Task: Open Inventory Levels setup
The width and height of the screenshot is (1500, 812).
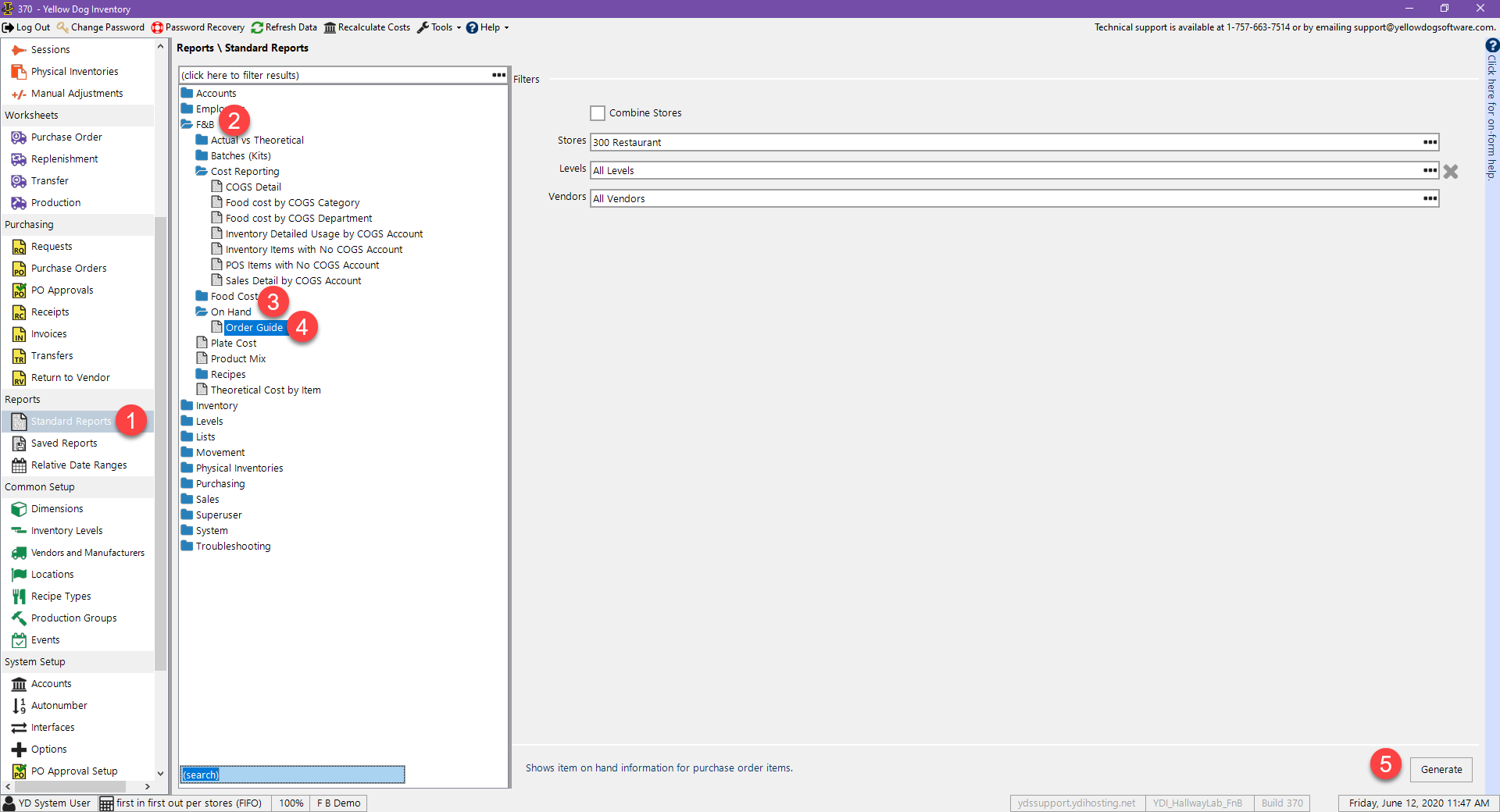Action: click(66, 530)
